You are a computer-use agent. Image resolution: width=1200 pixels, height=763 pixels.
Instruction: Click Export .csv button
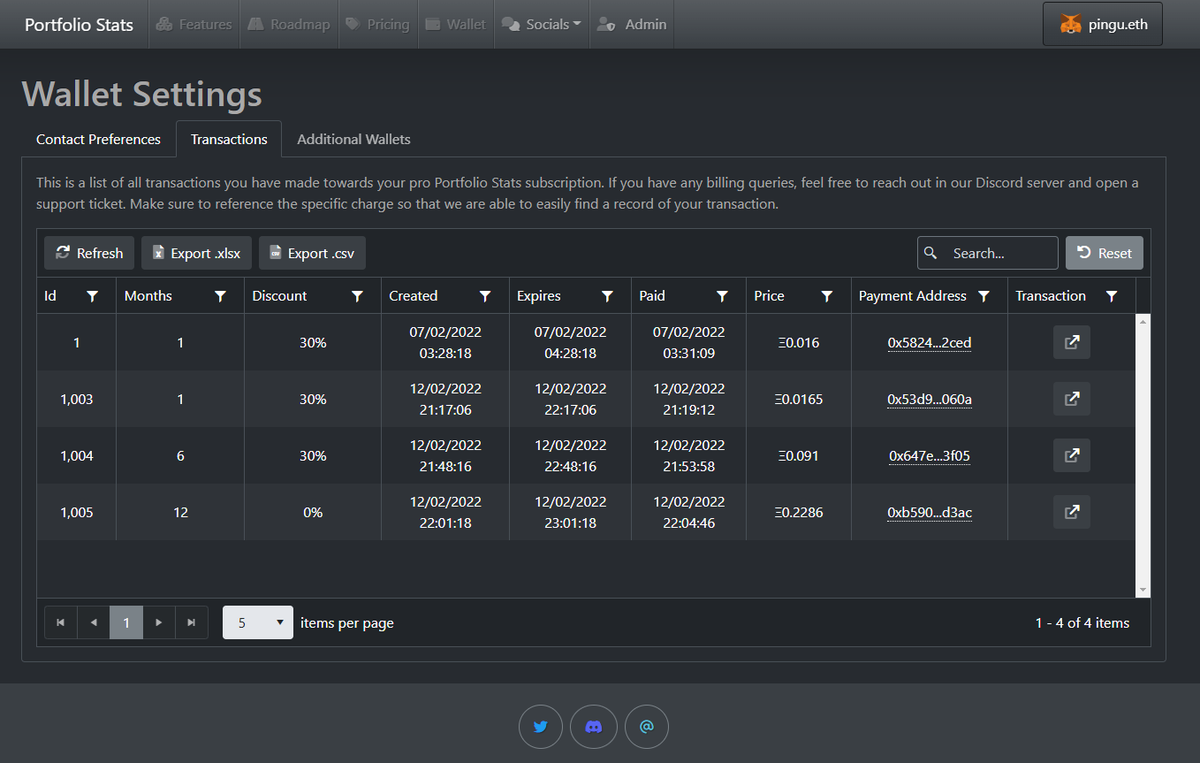tap(312, 253)
